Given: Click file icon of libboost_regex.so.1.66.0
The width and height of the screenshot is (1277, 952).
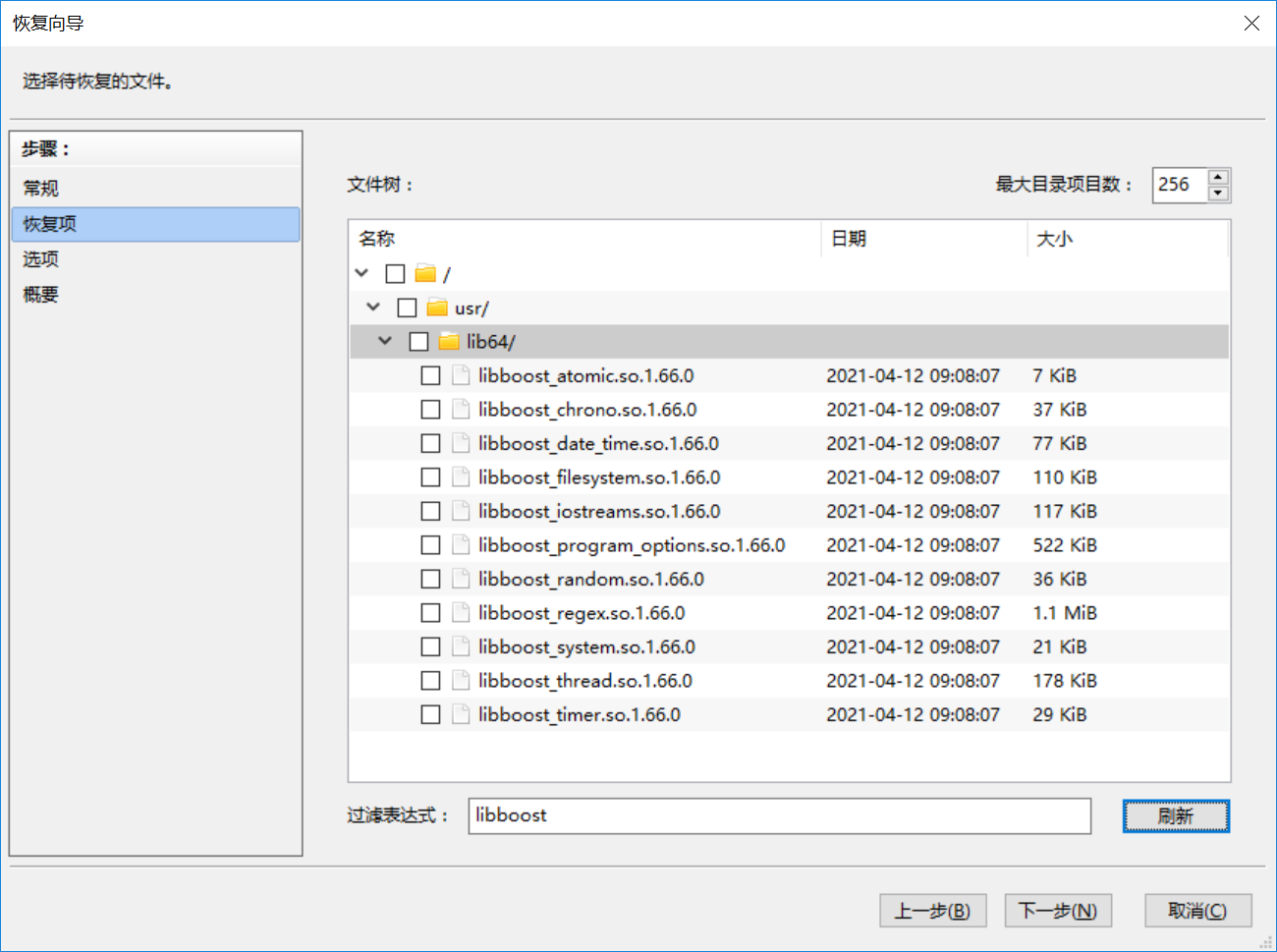Looking at the screenshot, I should (x=461, y=613).
